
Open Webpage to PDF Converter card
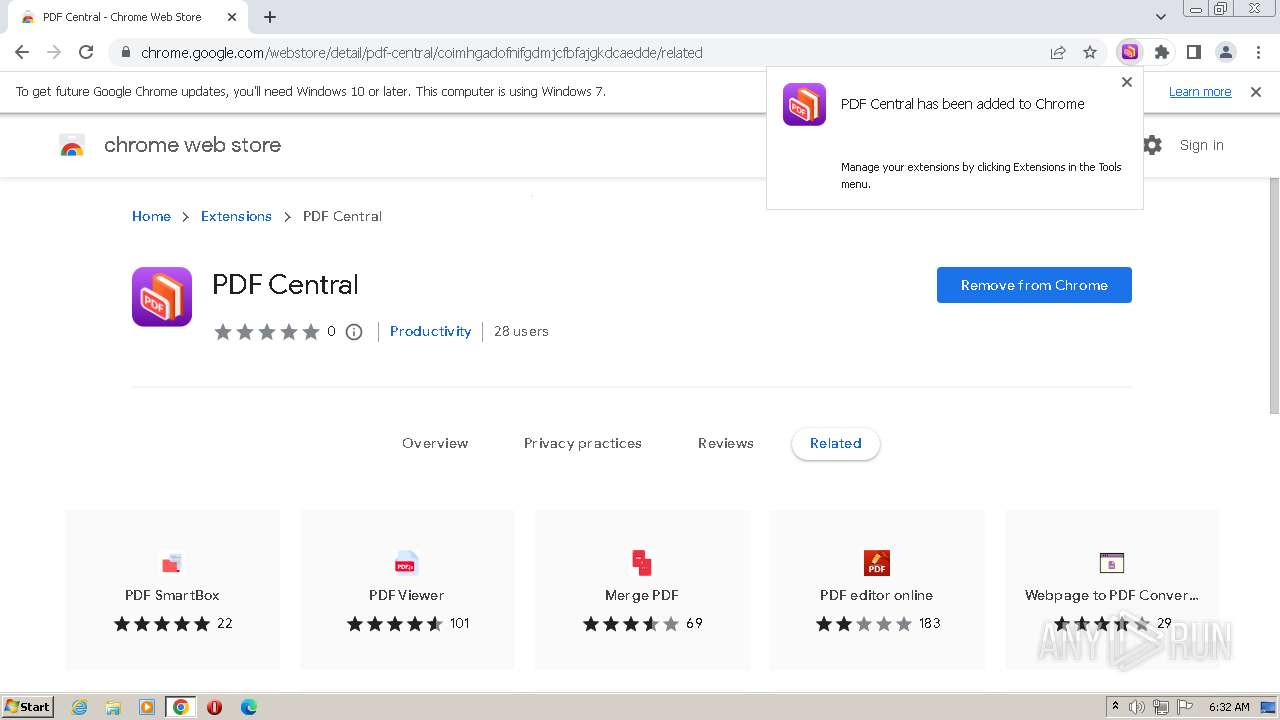coord(1112,589)
